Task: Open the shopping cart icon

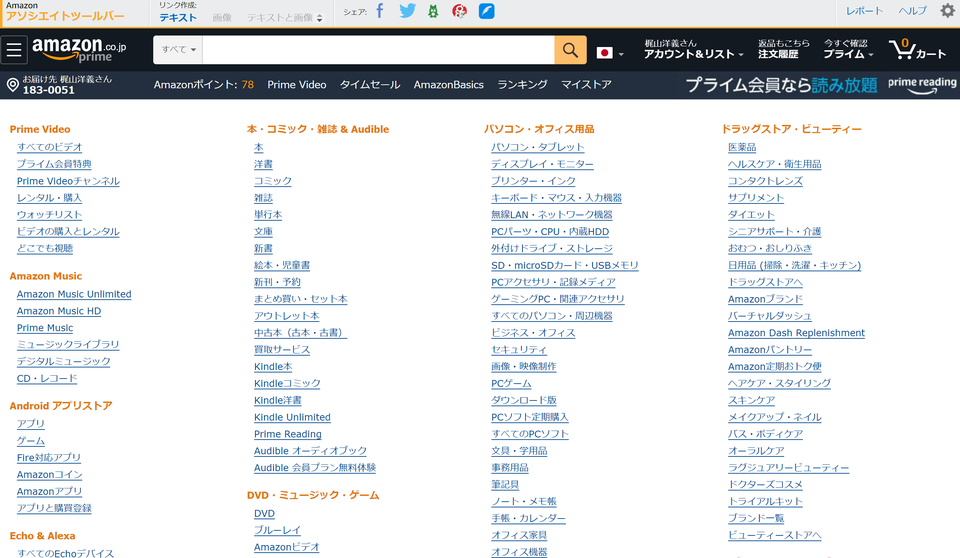Action: pos(917,49)
